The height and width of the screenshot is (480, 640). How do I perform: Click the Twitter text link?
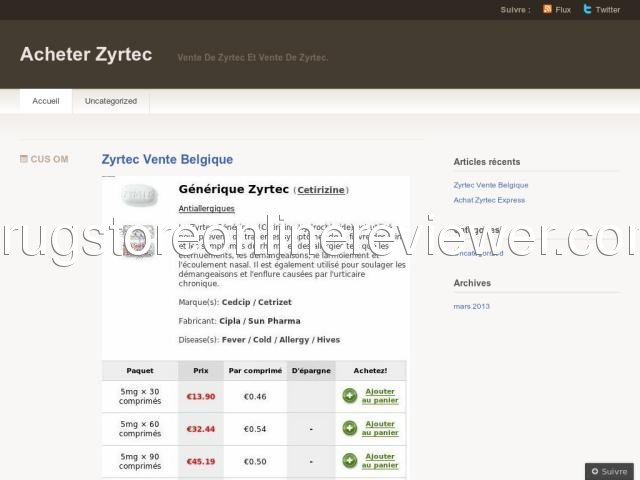click(x=608, y=10)
